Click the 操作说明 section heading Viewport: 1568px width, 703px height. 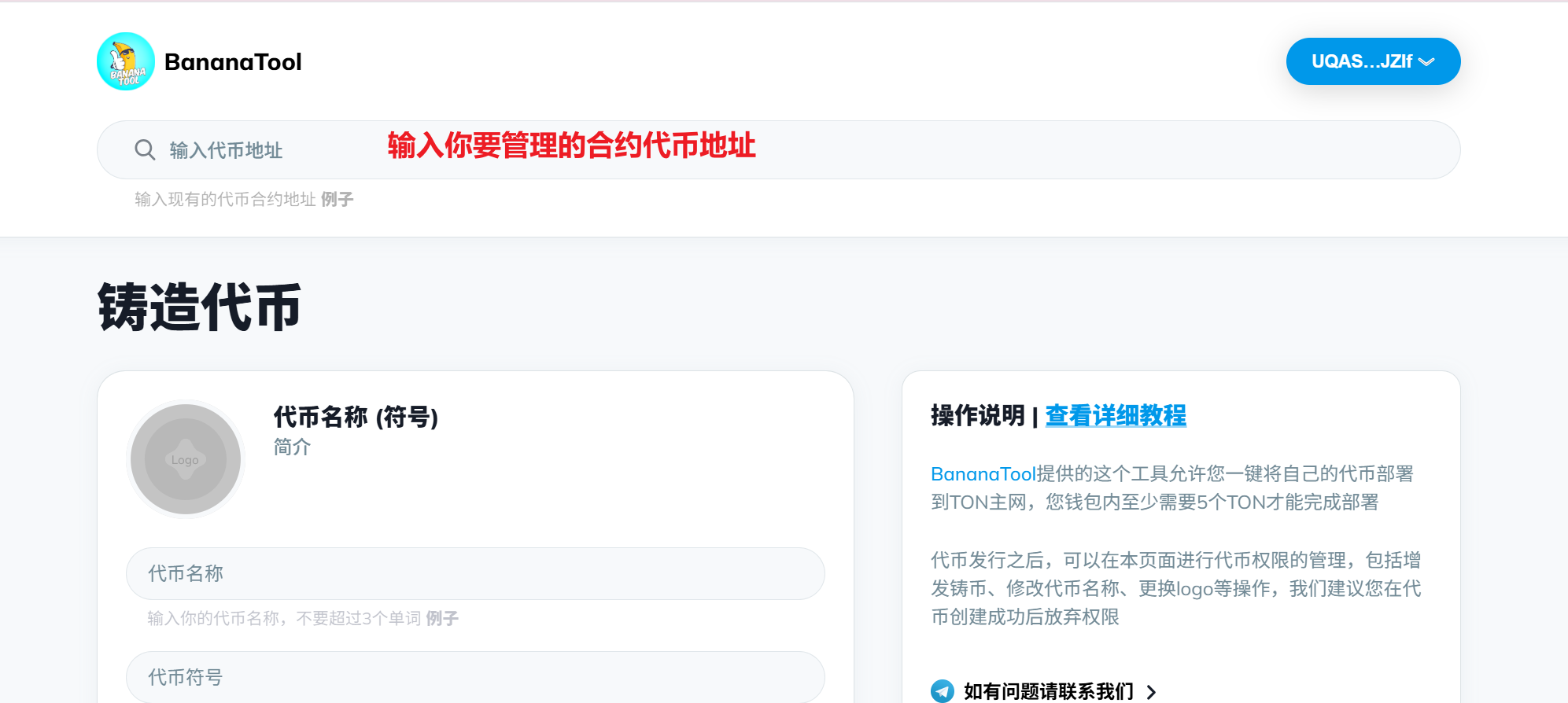(x=977, y=415)
